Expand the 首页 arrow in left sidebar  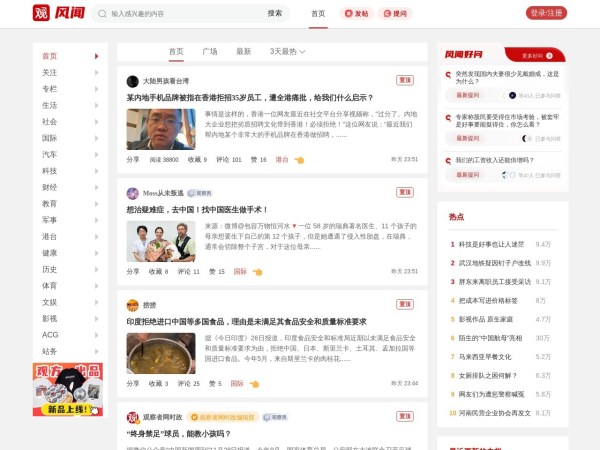coord(97,57)
